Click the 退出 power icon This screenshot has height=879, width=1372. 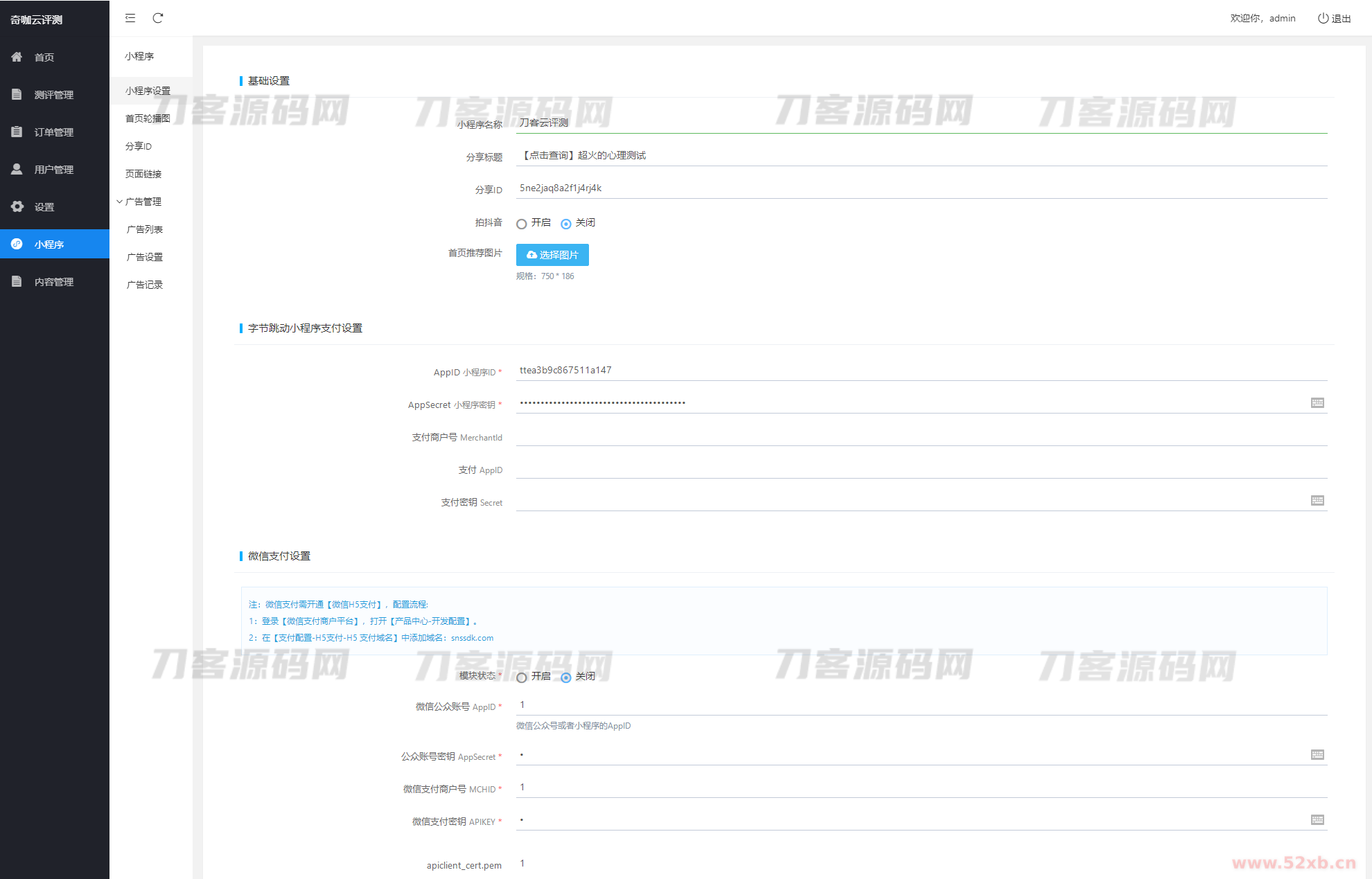pos(1323,18)
